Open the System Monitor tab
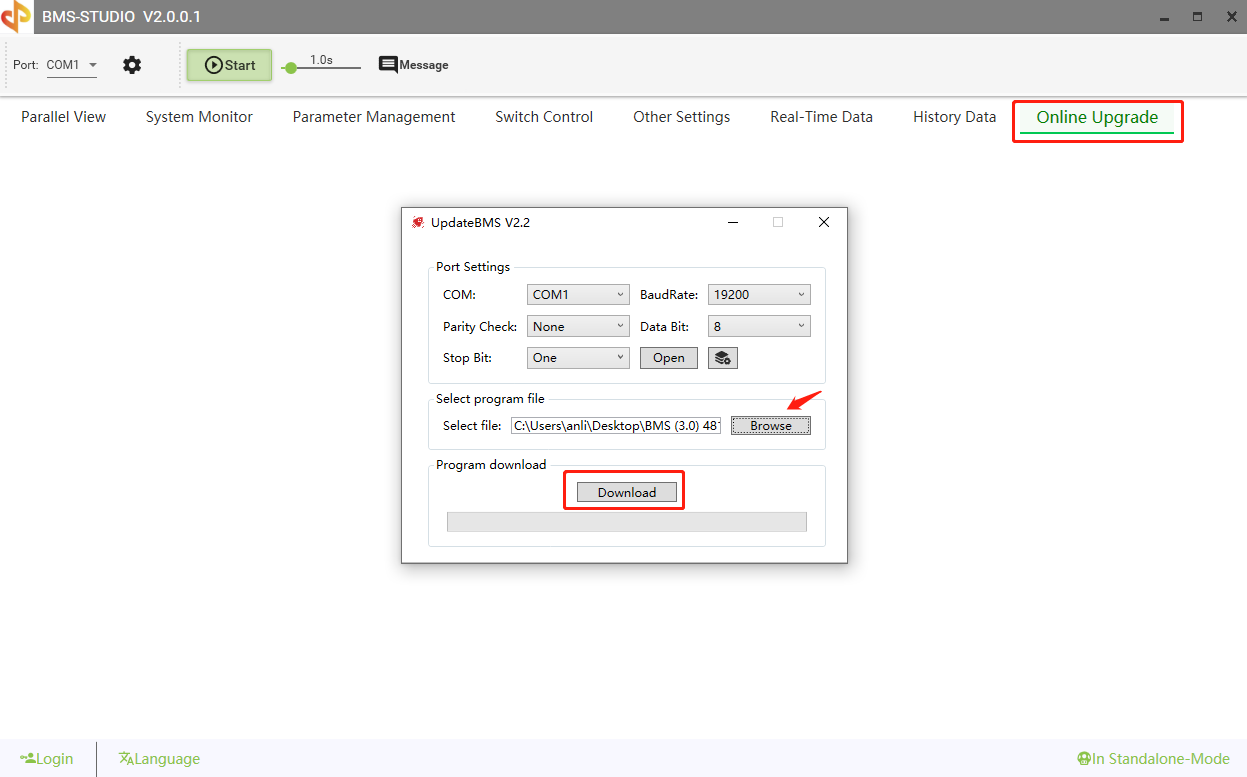 pyautogui.click(x=198, y=116)
